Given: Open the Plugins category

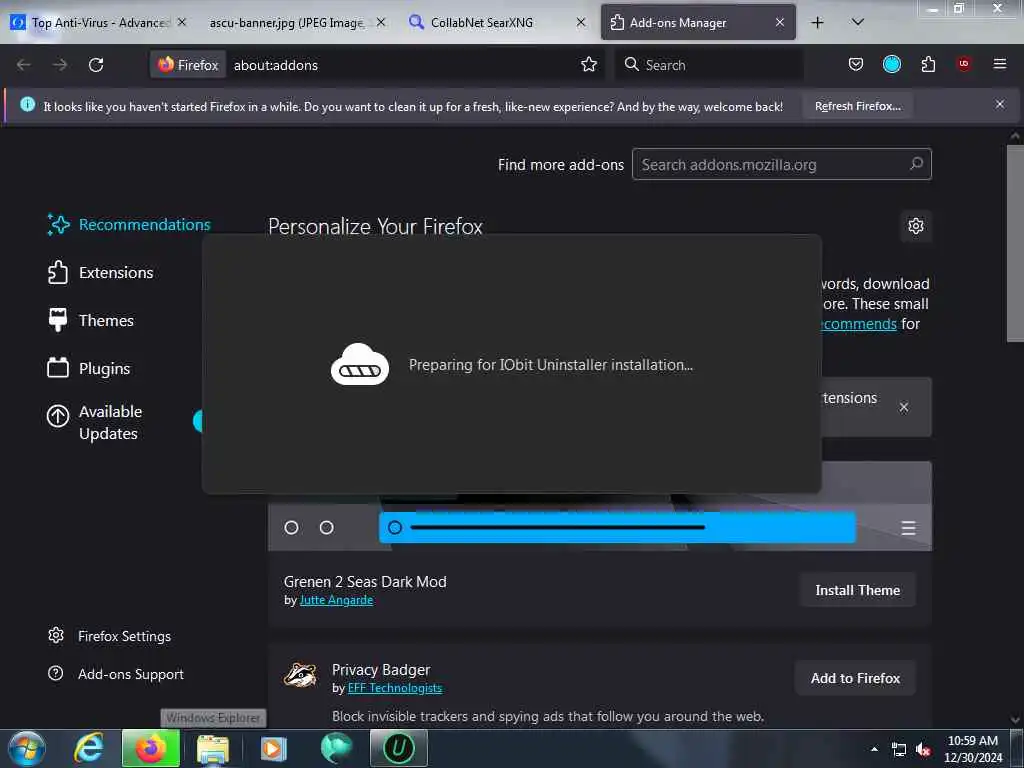Looking at the screenshot, I should [88, 368].
